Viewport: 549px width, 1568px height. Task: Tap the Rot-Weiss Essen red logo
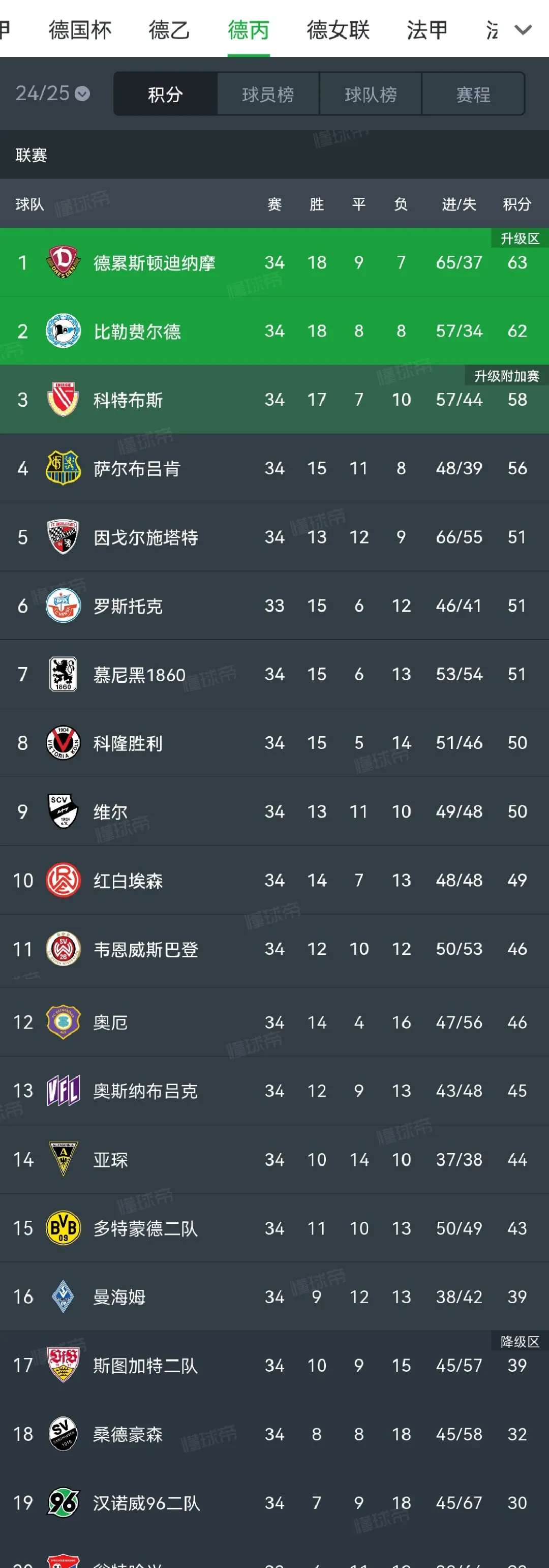click(64, 880)
